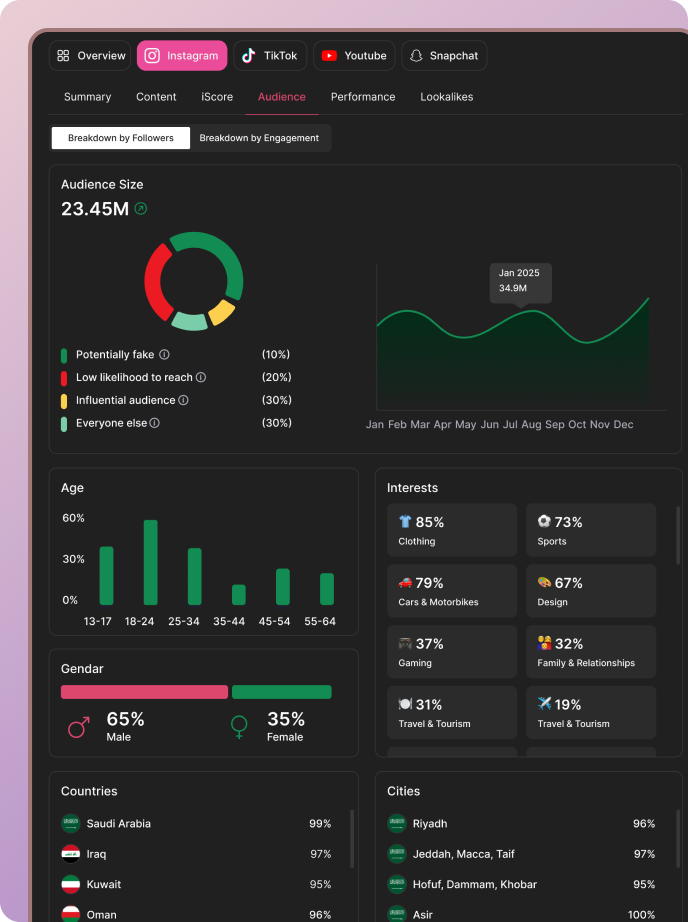Open the Content sub-tab

(156, 97)
